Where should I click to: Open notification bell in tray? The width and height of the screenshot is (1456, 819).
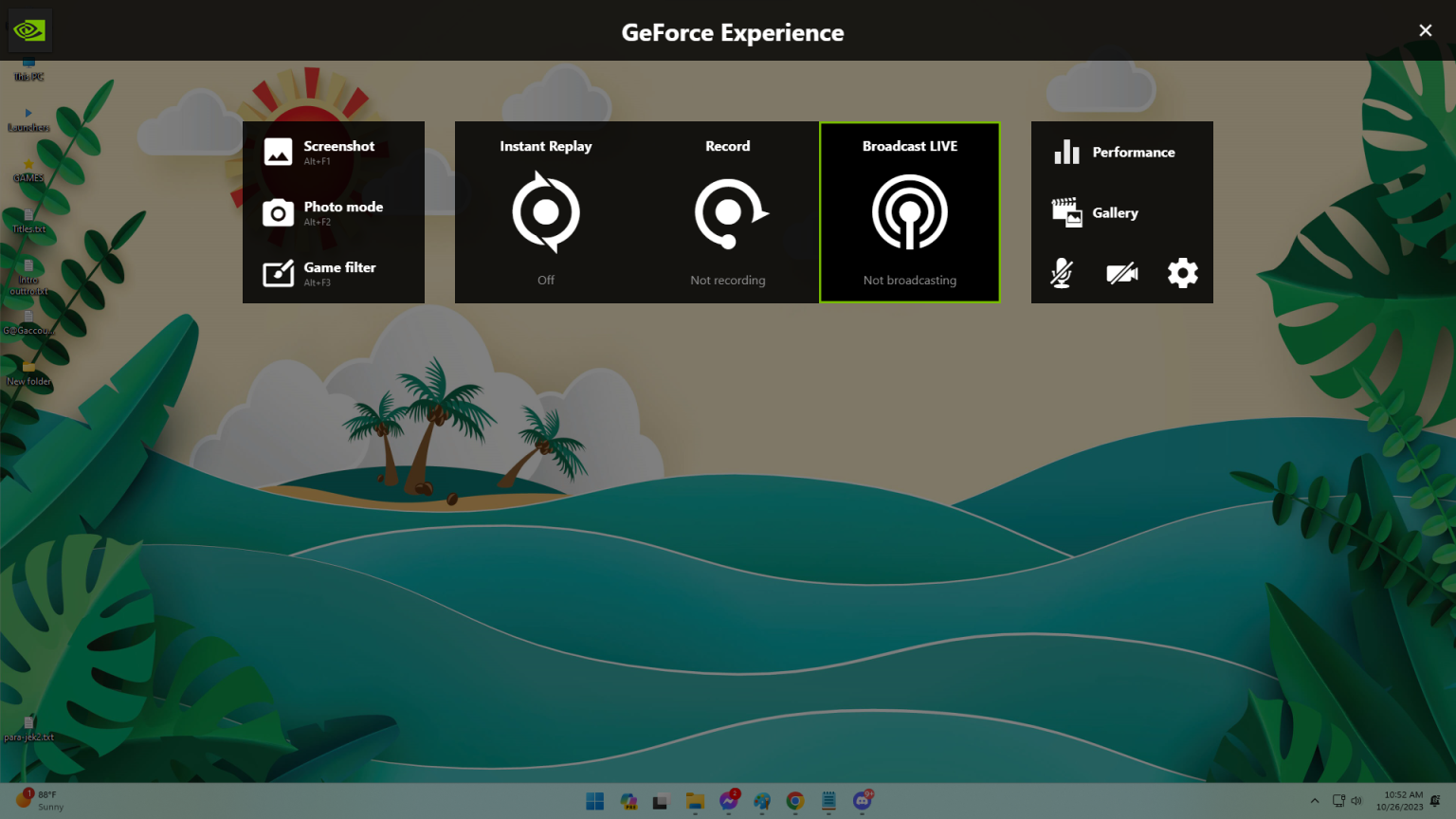[x=1435, y=801]
